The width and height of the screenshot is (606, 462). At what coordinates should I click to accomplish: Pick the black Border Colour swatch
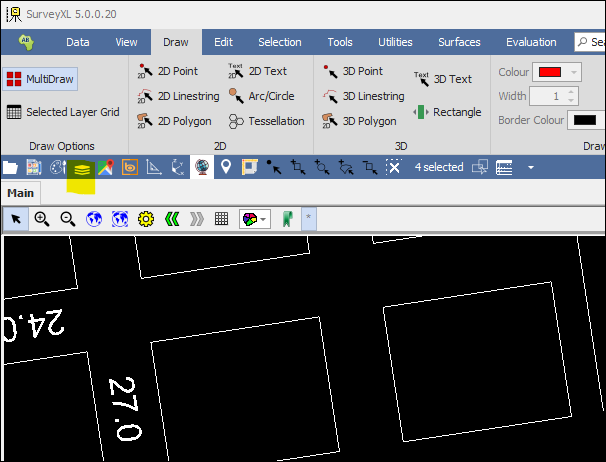coord(583,121)
